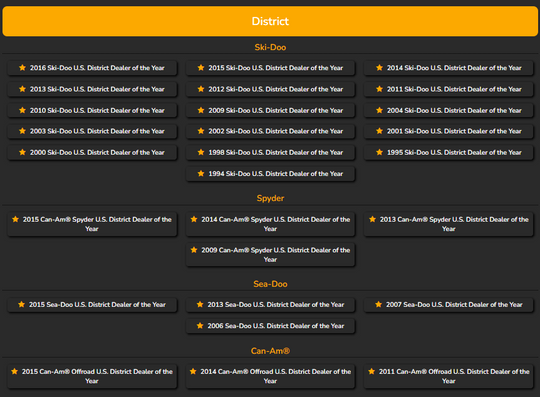Image resolution: width=540 pixels, height=397 pixels.
Task: Select 2012 Ski-Doo U.S. District Dealer text
Action: [x=276, y=89]
